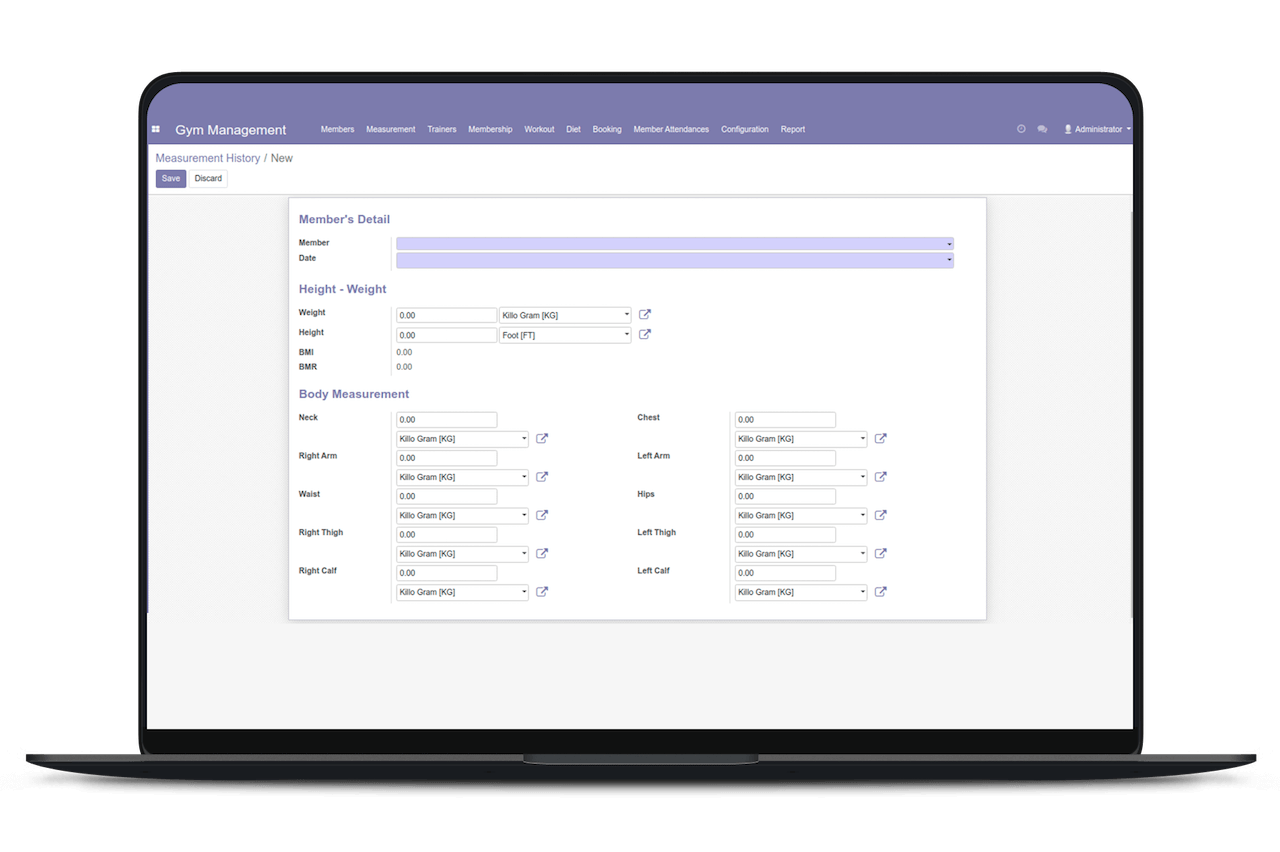Focus the Left Arm value input
This screenshot has height=852, width=1280.
coord(785,458)
